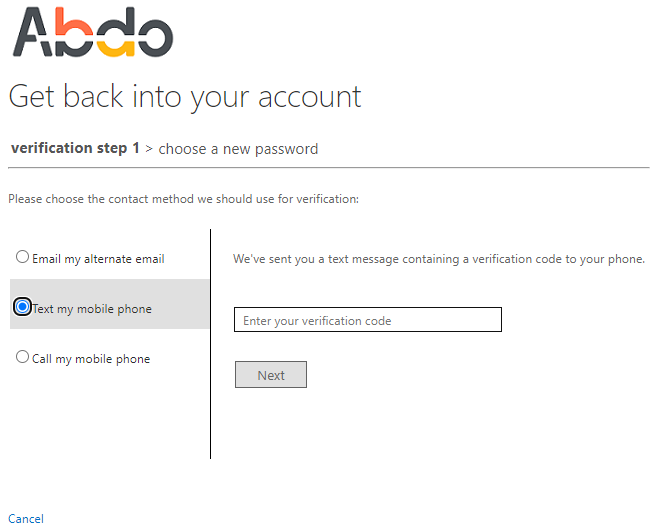Select the 'verification step 1' breadcrumb

(75, 148)
